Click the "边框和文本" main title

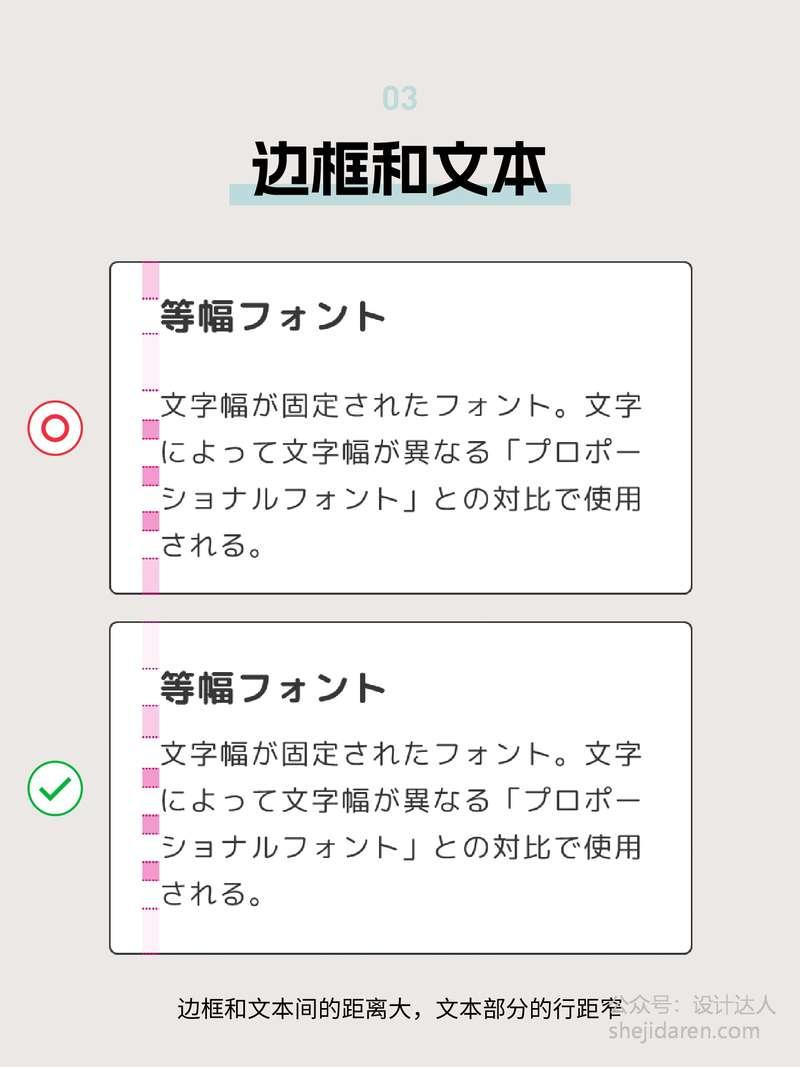[399, 167]
